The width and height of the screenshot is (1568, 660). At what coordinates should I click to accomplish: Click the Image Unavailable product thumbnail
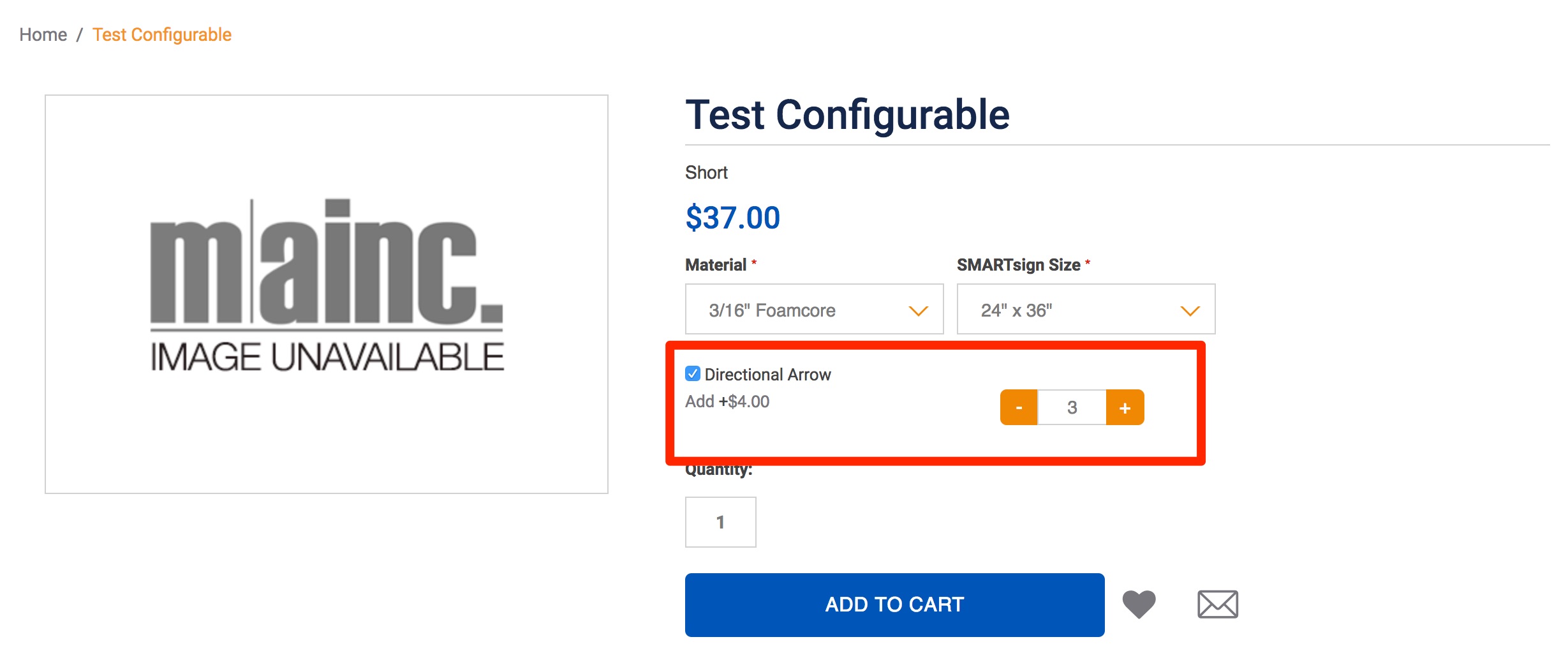click(327, 294)
